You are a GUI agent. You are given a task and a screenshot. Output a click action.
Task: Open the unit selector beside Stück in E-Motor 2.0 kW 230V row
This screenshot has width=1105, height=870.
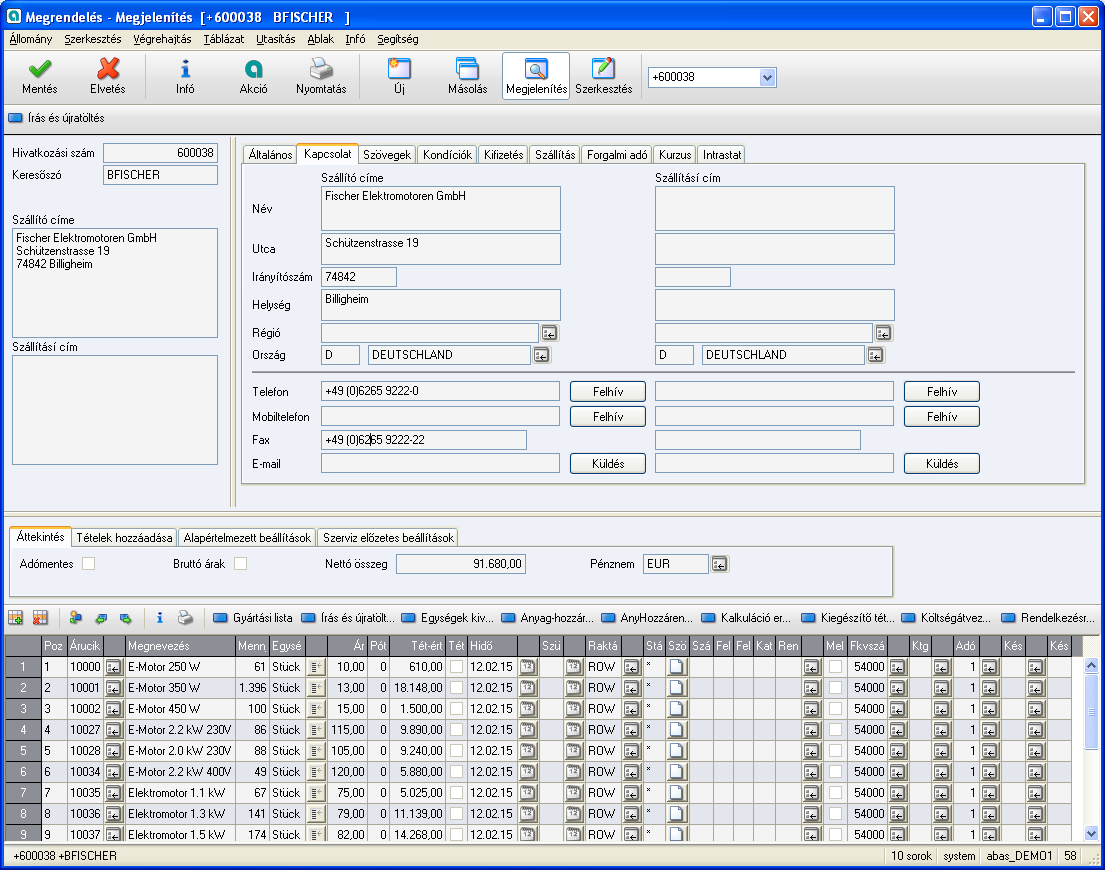(x=316, y=750)
